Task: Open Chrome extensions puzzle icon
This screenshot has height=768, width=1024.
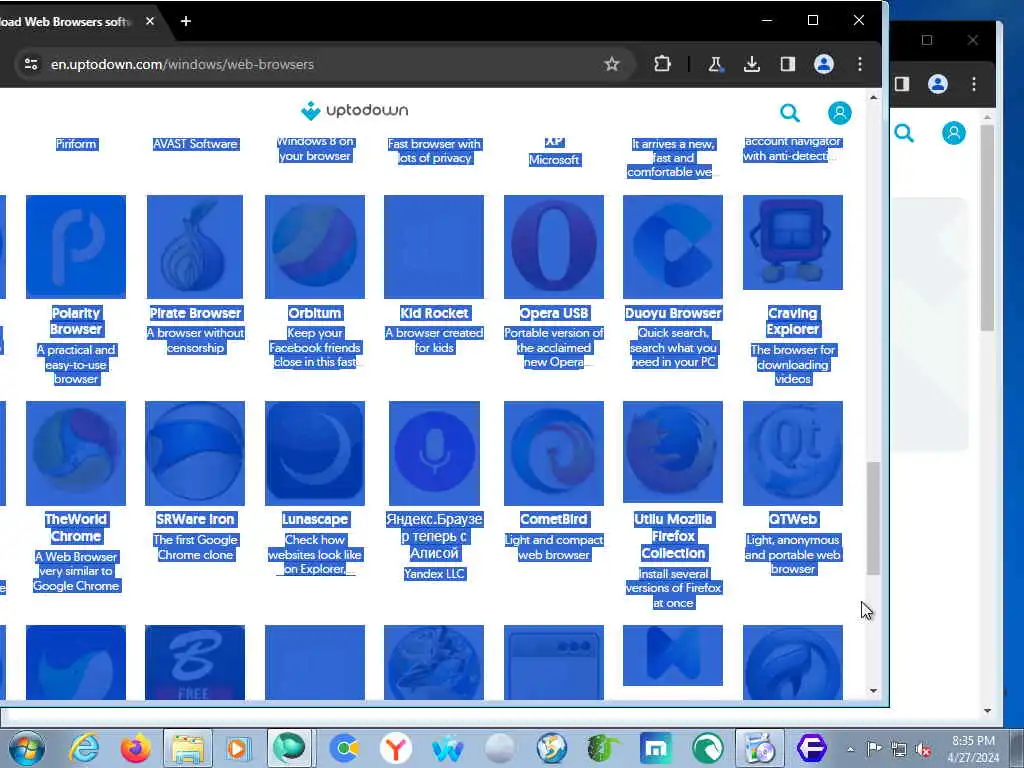Action: [662, 64]
